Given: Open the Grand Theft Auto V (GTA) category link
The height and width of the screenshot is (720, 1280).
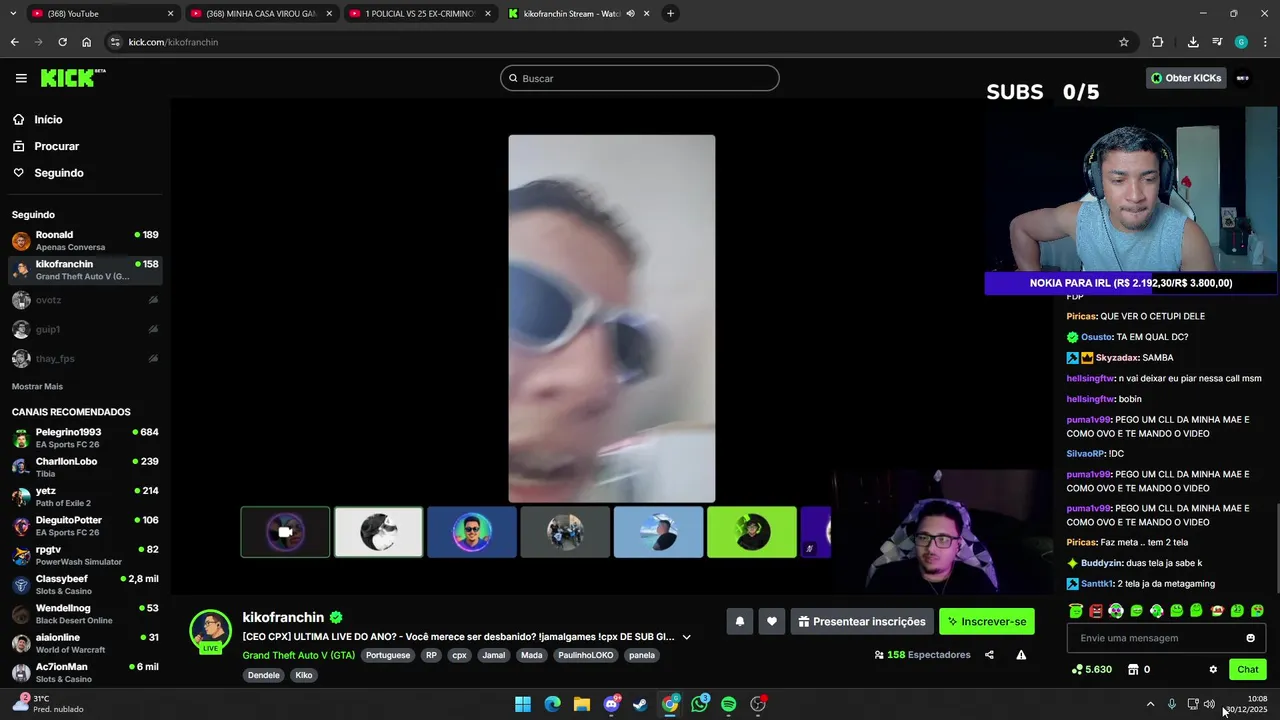Looking at the screenshot, I should tap(298, 655).
